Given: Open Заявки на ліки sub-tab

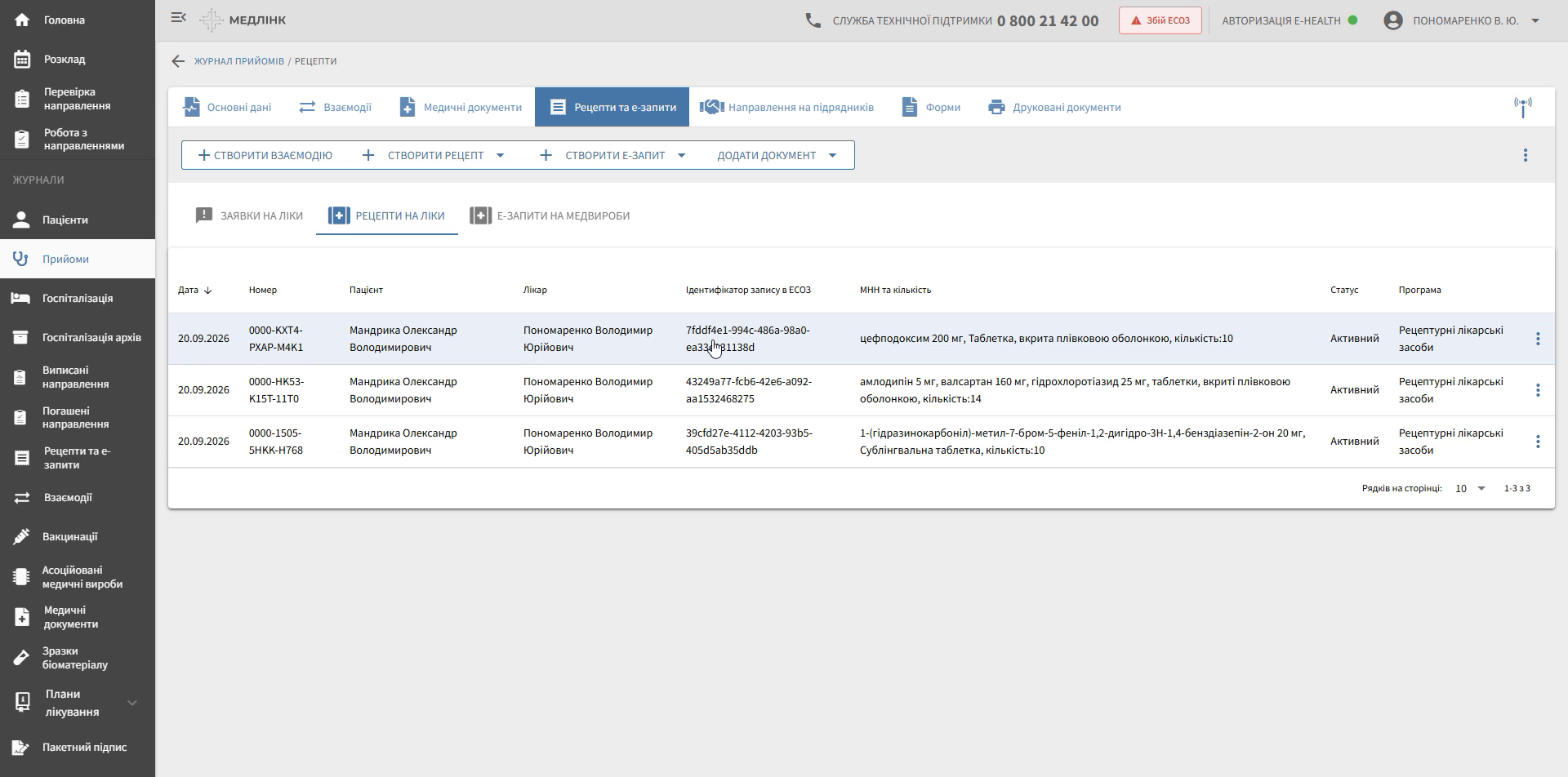Looking at the screenshot, I should 249,215.
